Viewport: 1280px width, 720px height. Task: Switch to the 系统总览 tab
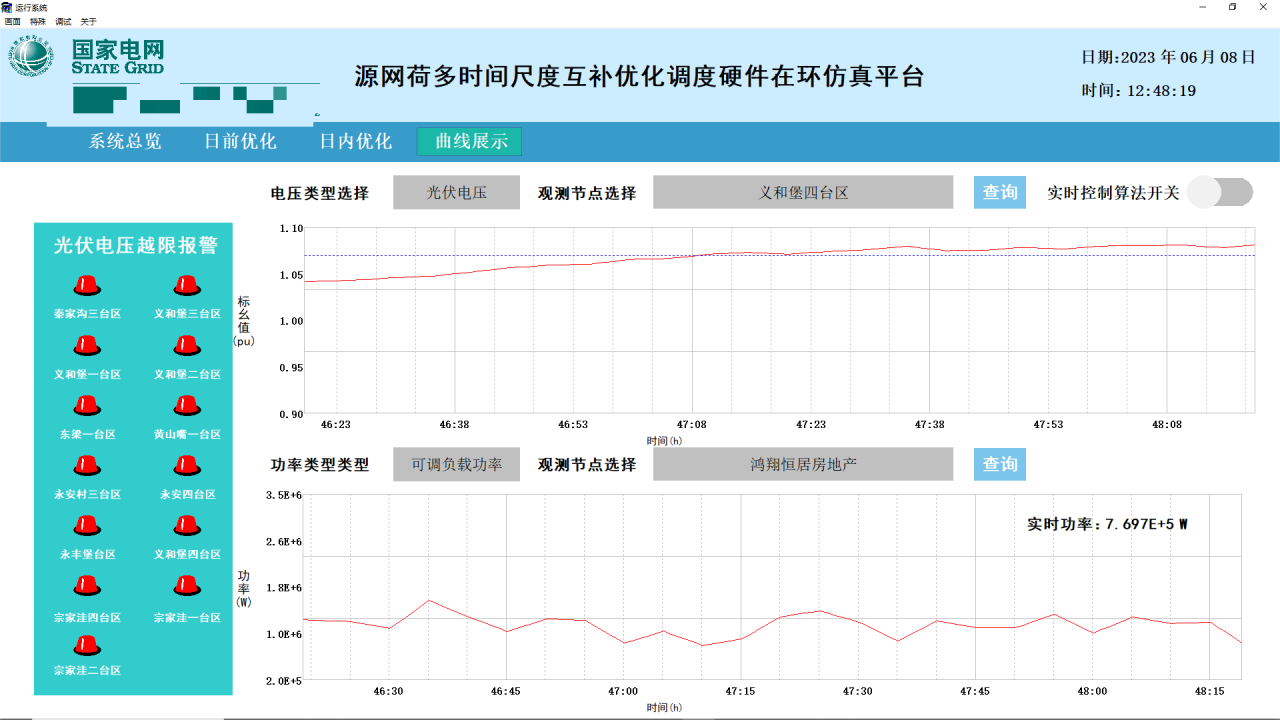(x=125, y=142)
